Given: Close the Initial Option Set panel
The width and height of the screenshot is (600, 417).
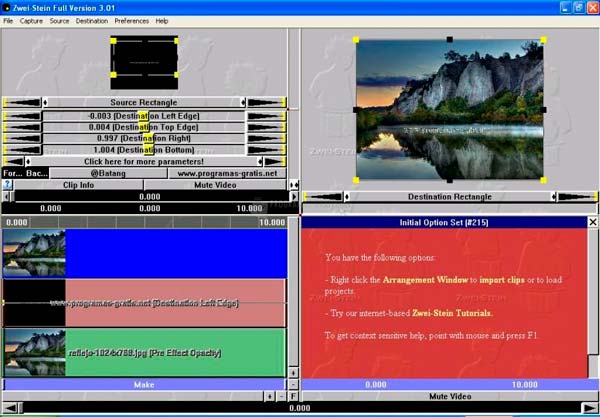Looking at the screenshot, I should [x=593, y=222].
